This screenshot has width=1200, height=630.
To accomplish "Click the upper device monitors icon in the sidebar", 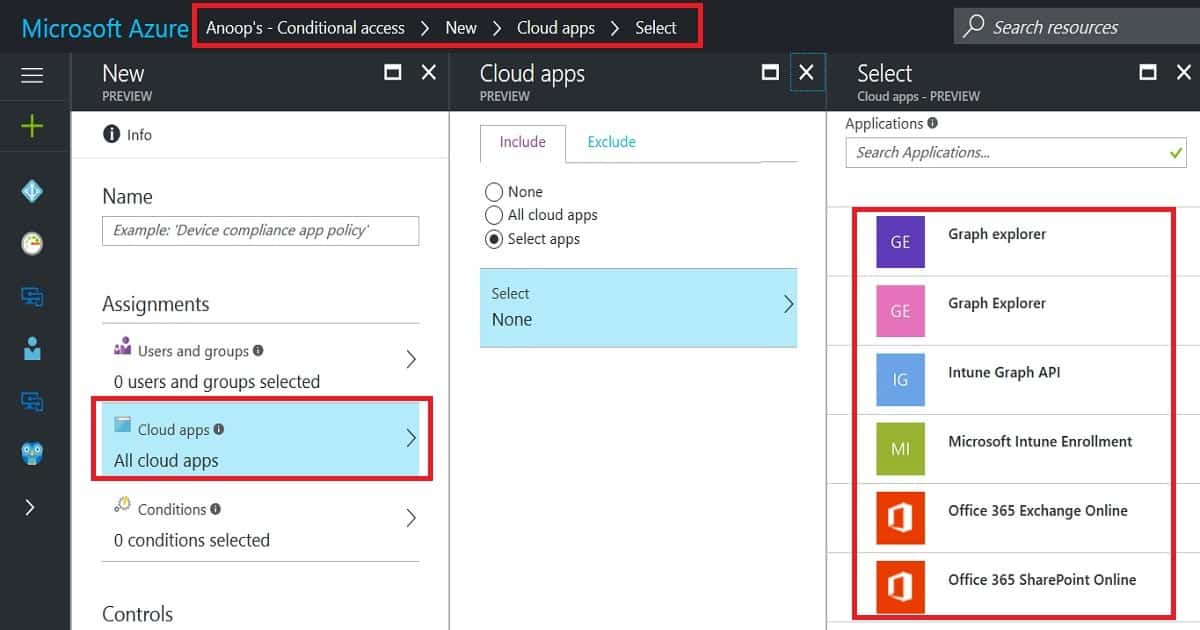I will pos(32,296).
